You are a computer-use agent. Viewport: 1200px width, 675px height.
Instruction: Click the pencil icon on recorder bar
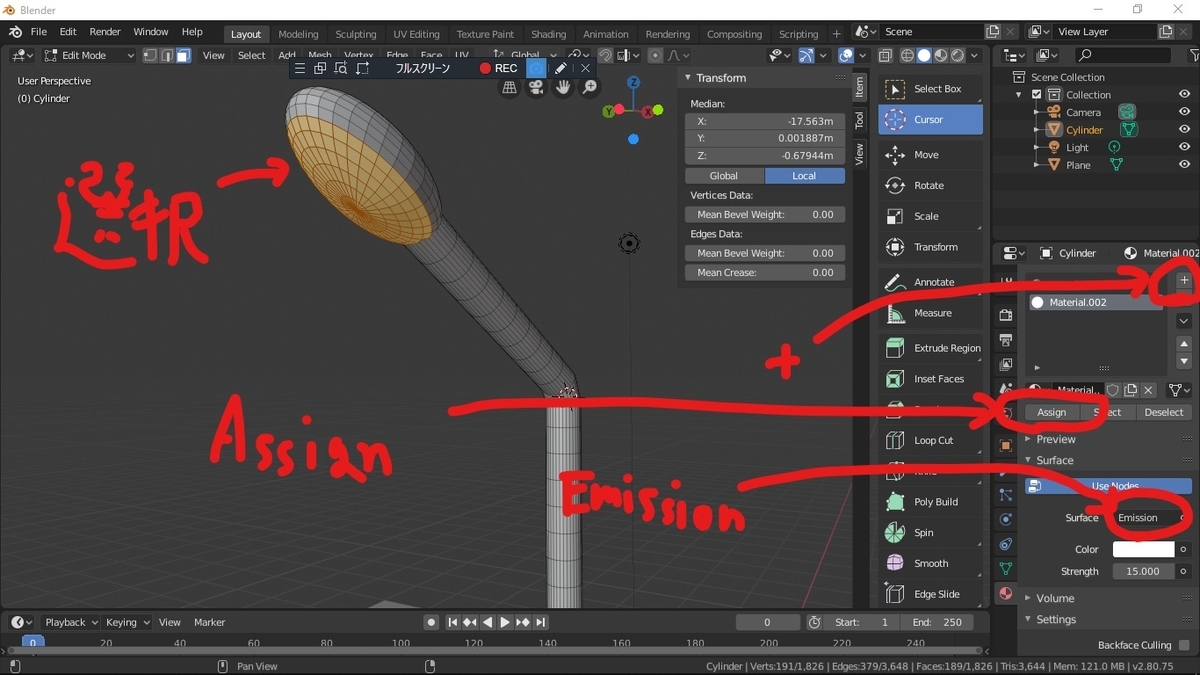pyautogui.click(x=561, y=68)
